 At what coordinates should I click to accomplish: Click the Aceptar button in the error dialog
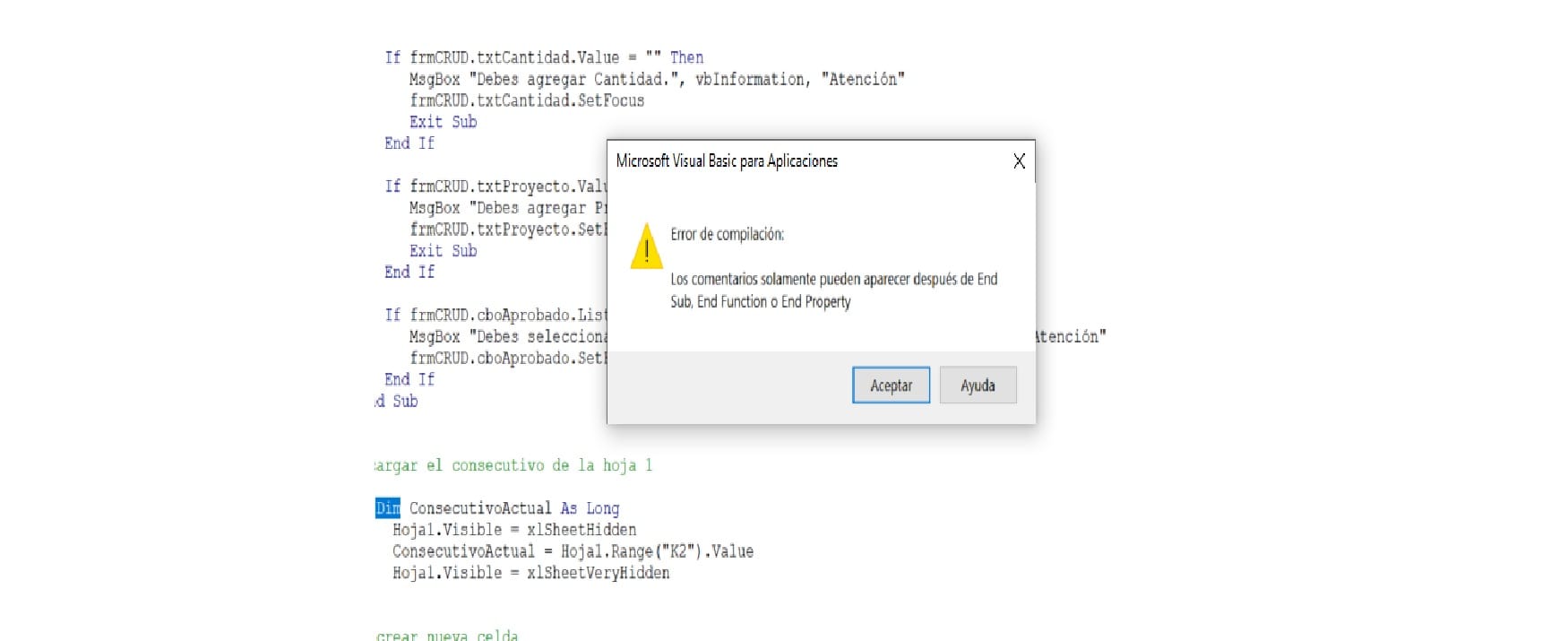pos(891,385)
